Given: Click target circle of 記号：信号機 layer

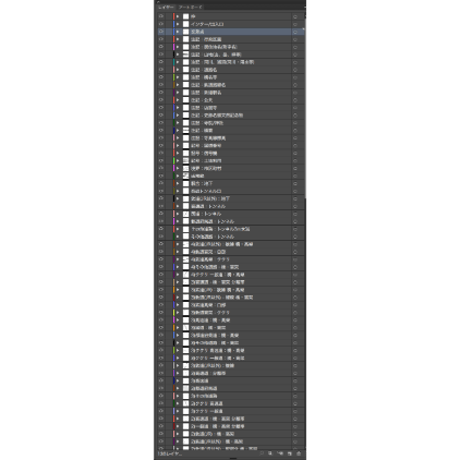Looking at the screenshot, I should [x=295, y=153].
